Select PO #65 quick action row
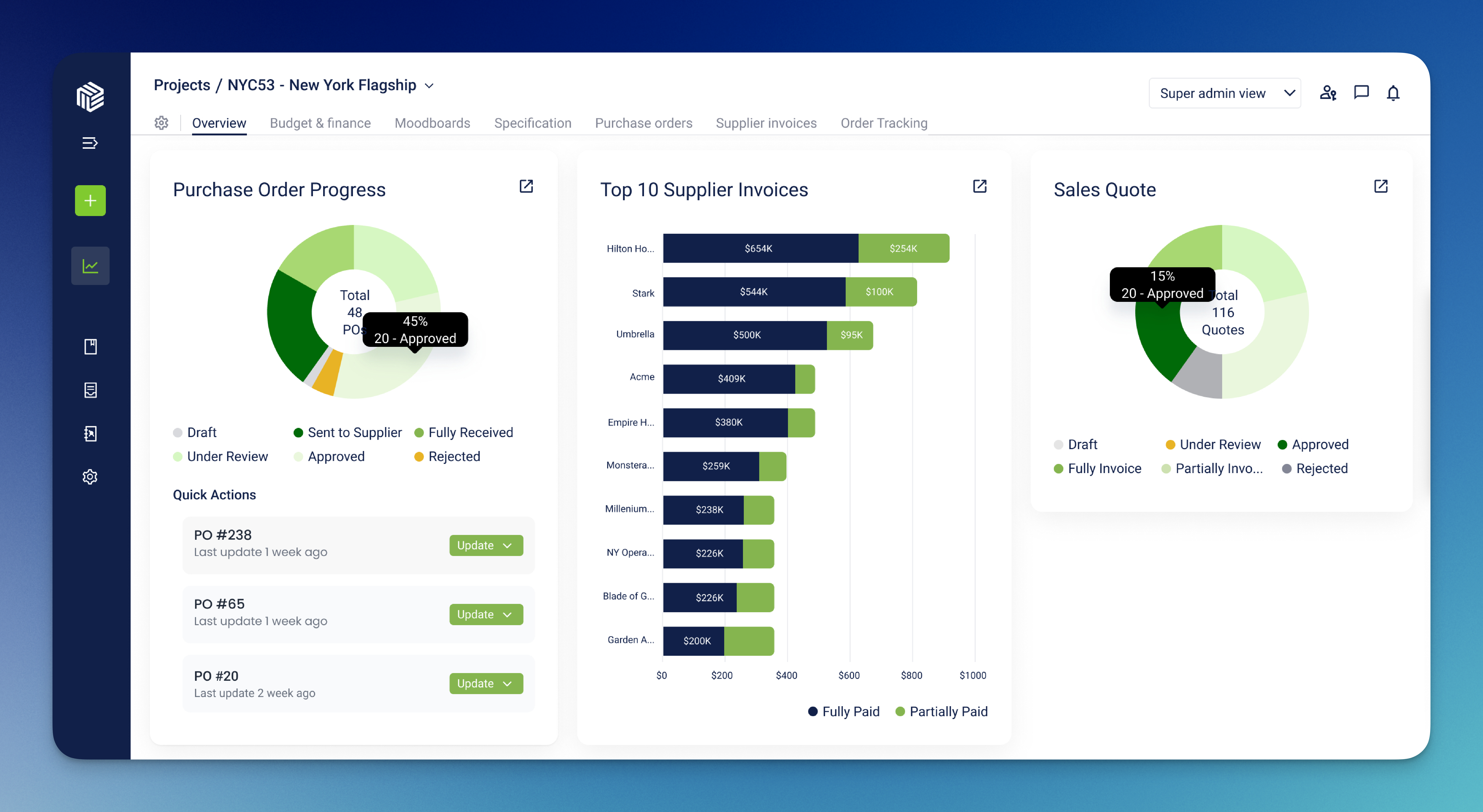This screenshot has width=1483, height=812. click(x=358, y=614)
